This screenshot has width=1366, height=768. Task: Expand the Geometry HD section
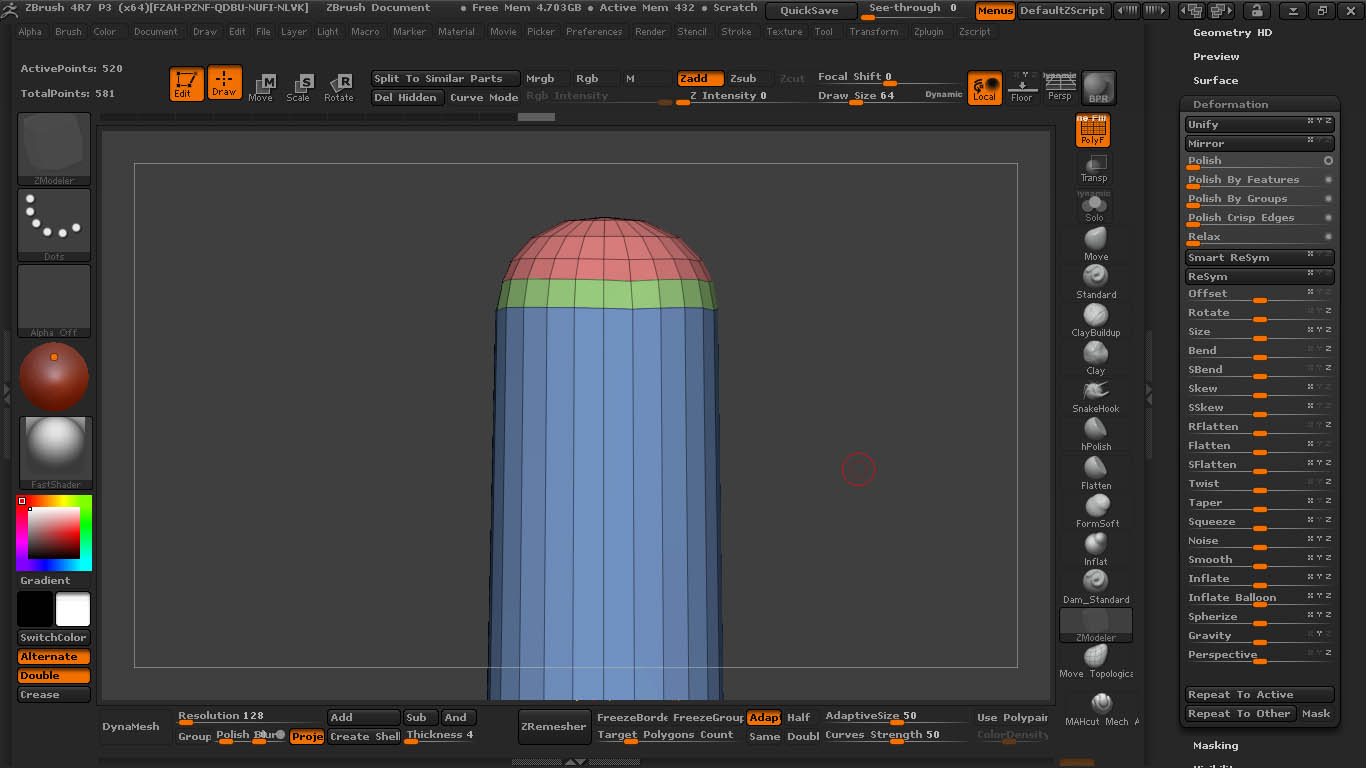(x=1232, y=33)
